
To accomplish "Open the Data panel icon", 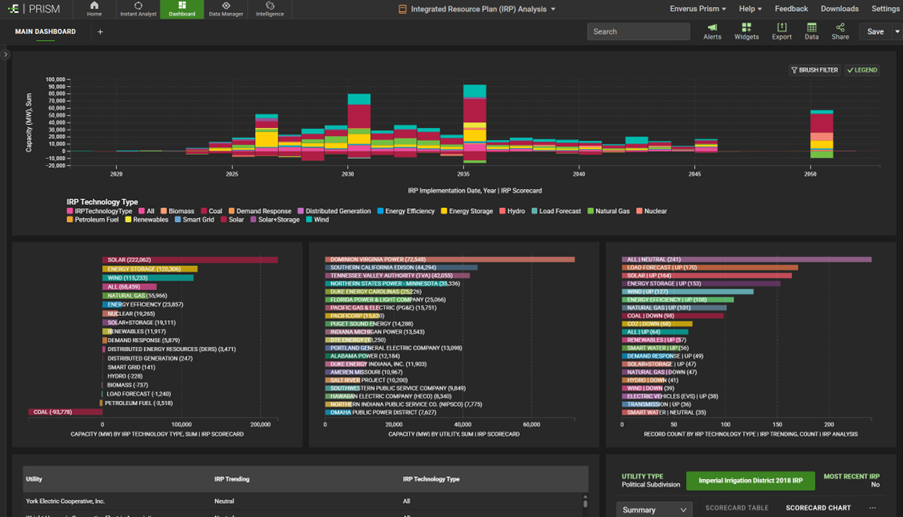I will [x=811, y=31].
